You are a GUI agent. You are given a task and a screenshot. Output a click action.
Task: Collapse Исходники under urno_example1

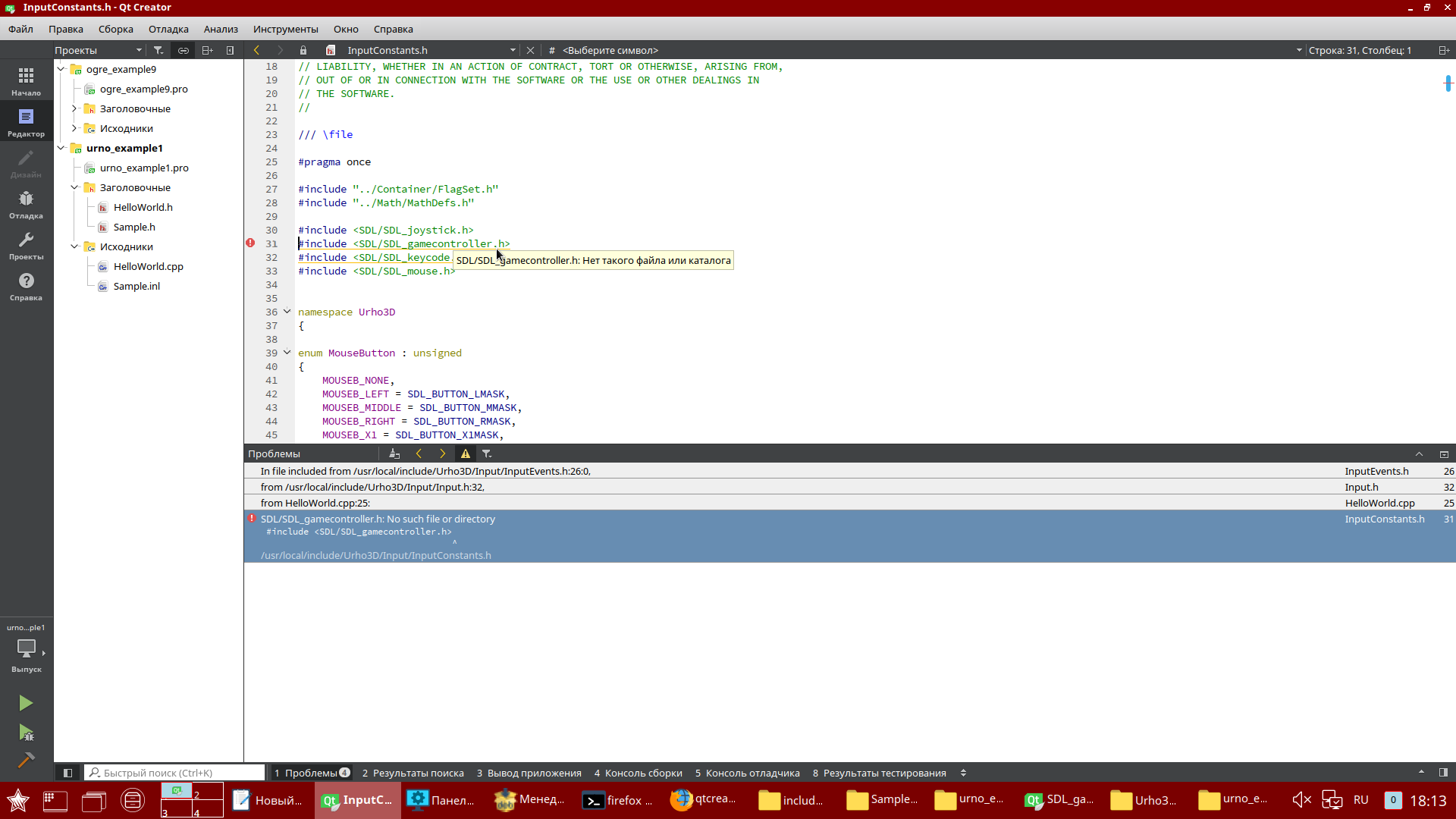point(74,246)
